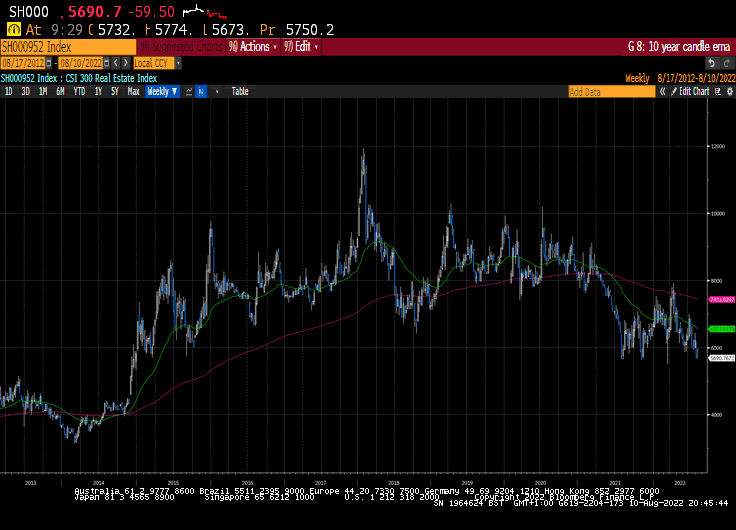Open the Local CCY currency dropdown arrow
This screenshot has width=736, height=530.
[178, 63]
